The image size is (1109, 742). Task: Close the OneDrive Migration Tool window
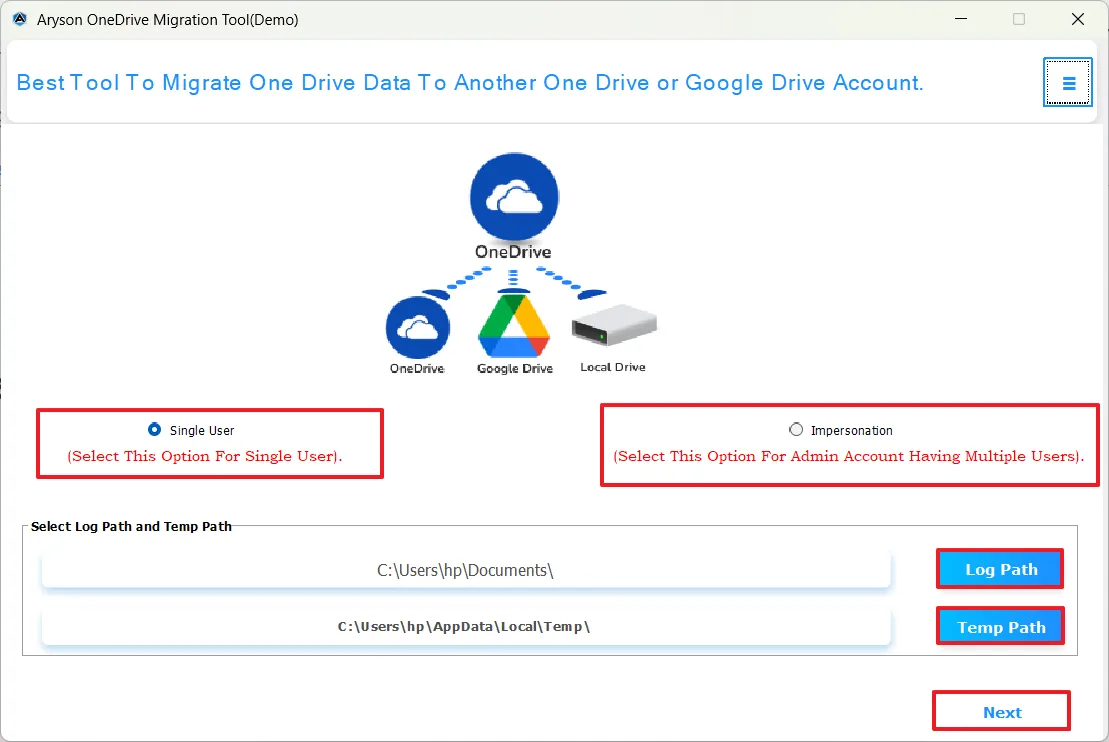(x=1077, y=19)
